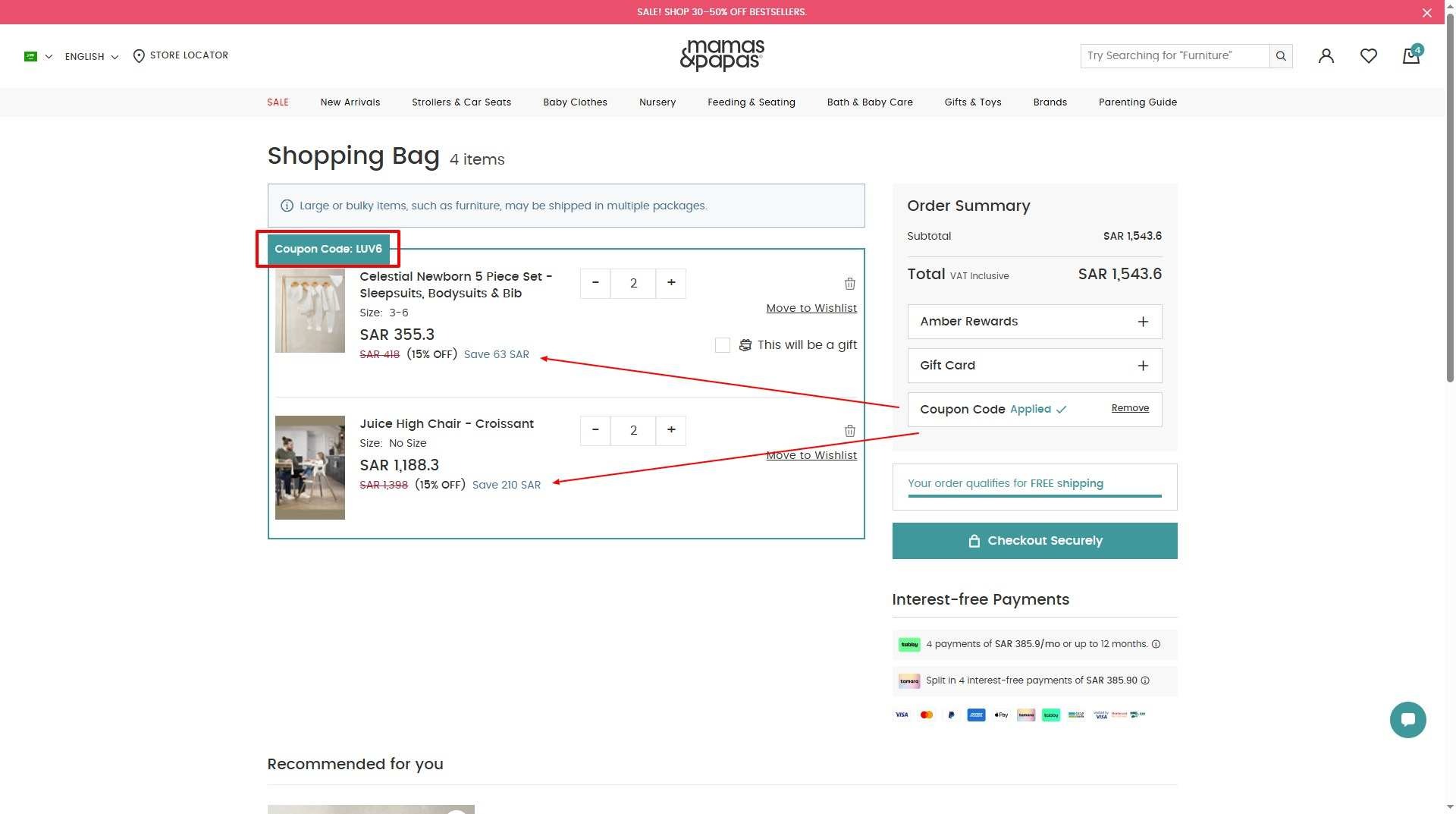
Task: Delete the Juice High Chair item
Action: 849,431
